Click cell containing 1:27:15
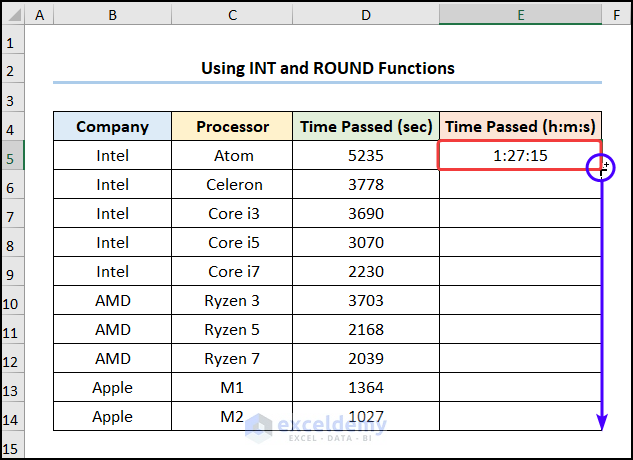The image size is (633, 460). 520,156
